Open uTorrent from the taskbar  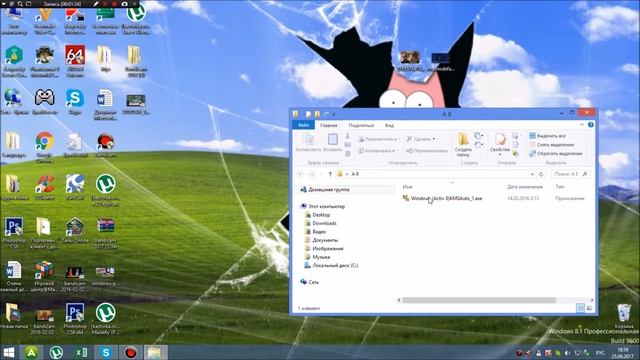coord(56,353)
